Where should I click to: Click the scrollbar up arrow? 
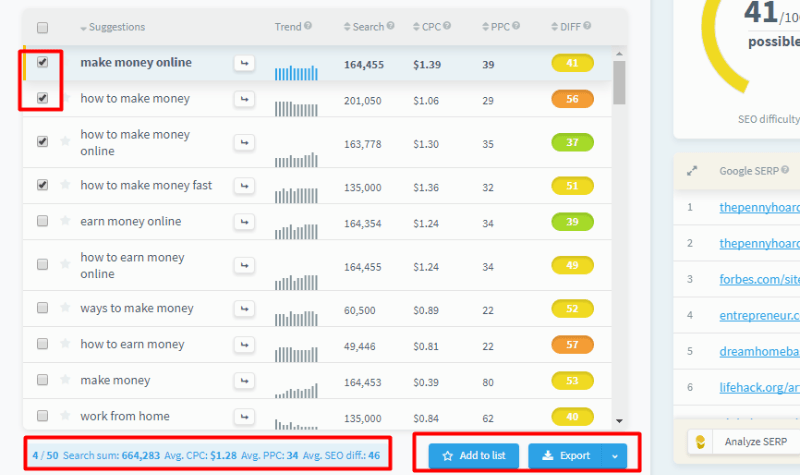619,54
